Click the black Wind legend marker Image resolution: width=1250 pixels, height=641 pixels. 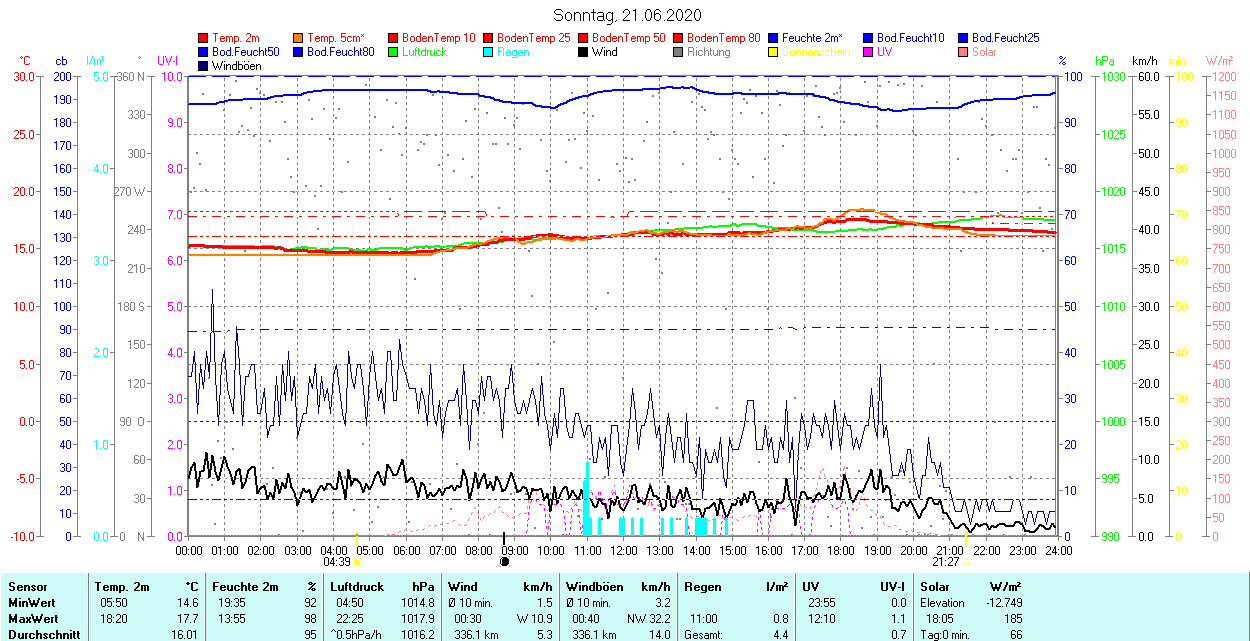[584, 52]
